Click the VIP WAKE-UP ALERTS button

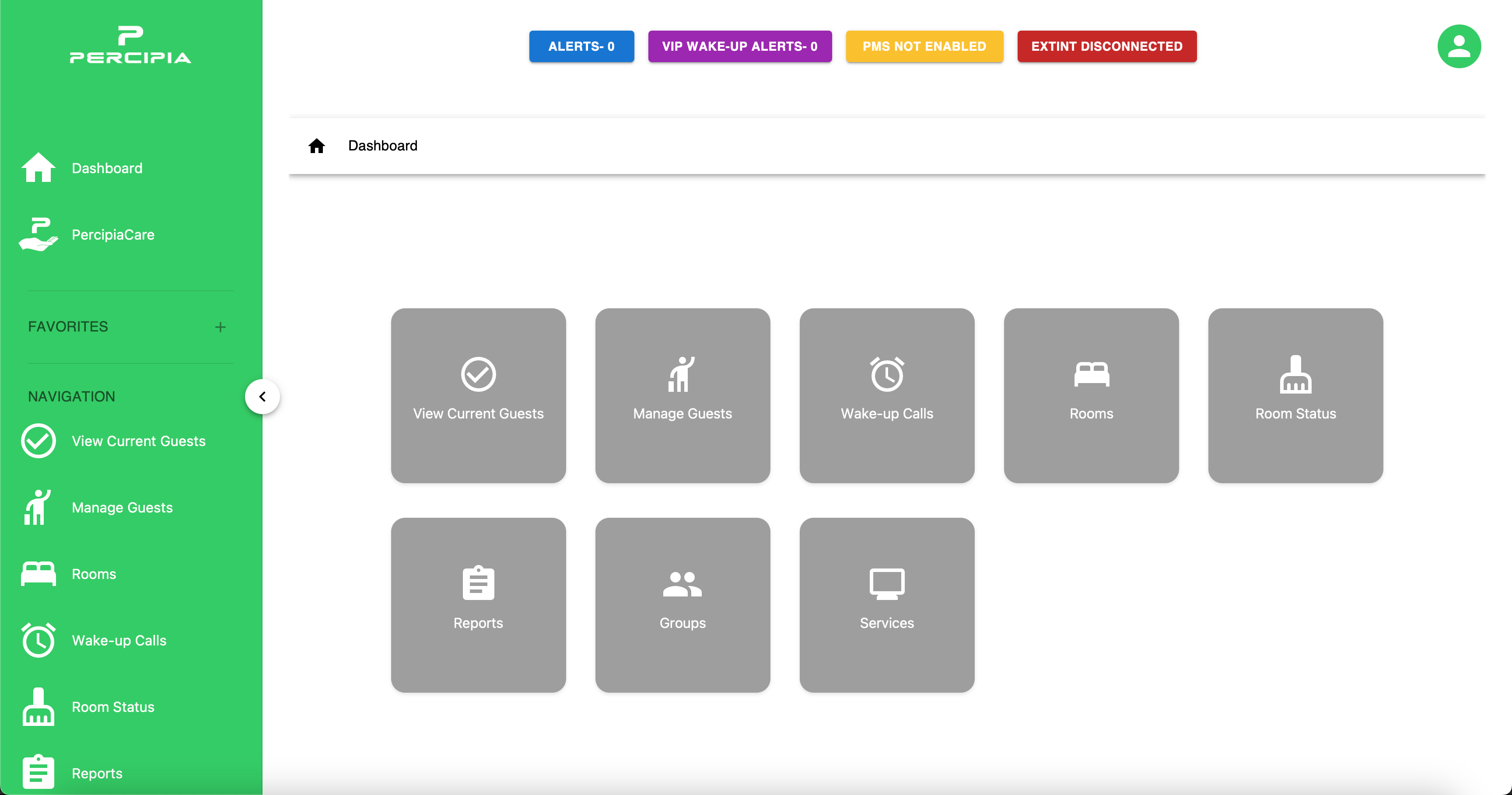[739, 46]
